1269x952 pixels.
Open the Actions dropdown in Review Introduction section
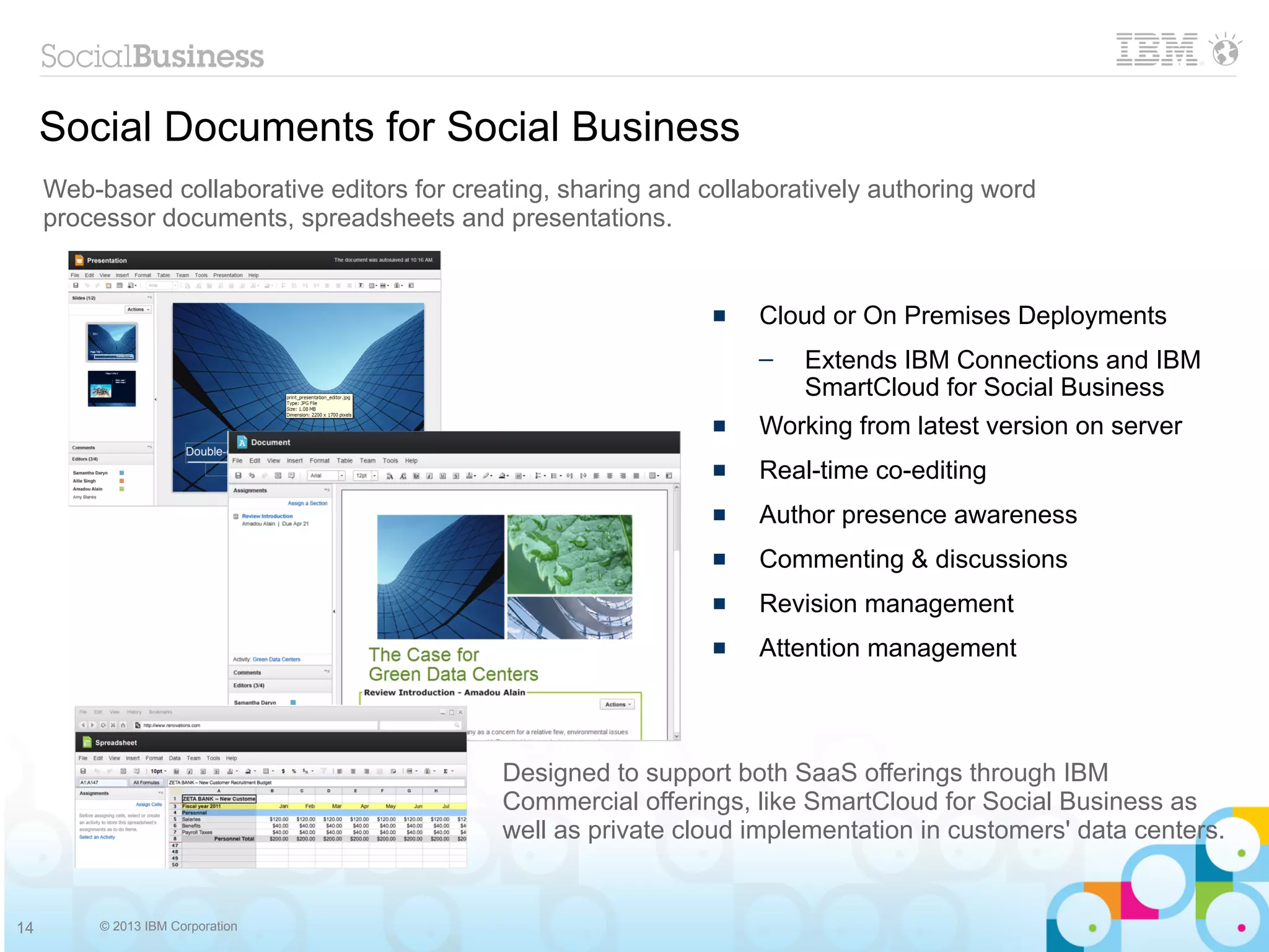pos(617,704)
